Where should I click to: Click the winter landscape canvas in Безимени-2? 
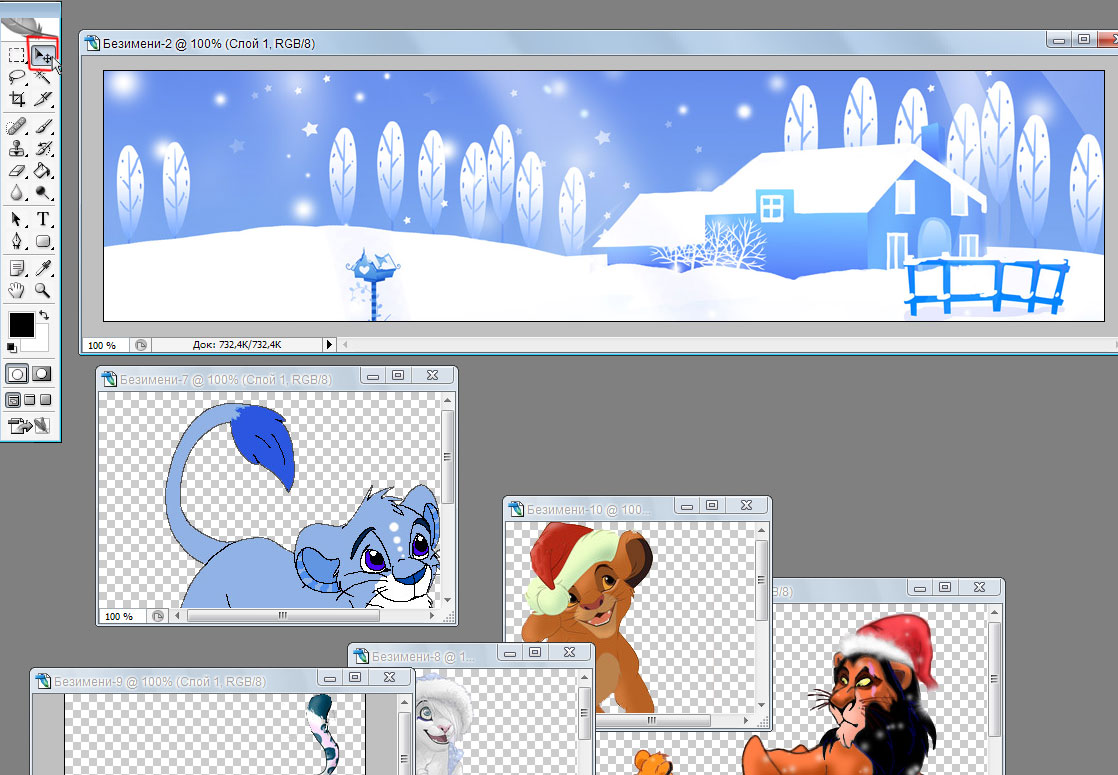[604, 196]
